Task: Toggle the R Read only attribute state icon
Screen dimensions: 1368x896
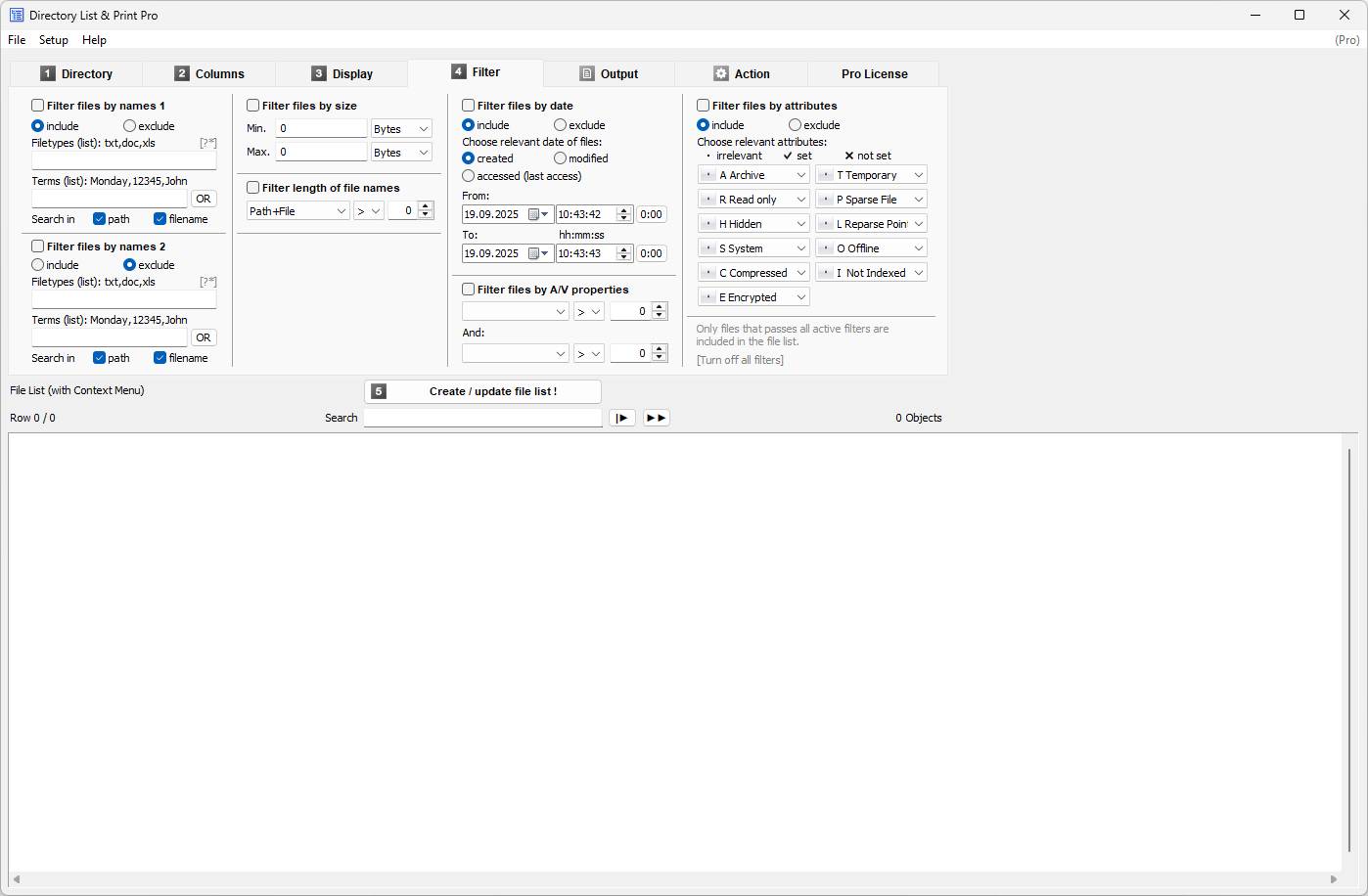Action: [x=708, y=200]
